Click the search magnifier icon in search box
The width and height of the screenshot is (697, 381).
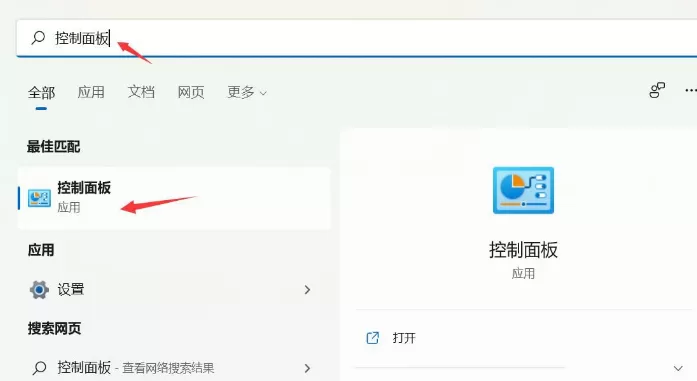(38, 38)
